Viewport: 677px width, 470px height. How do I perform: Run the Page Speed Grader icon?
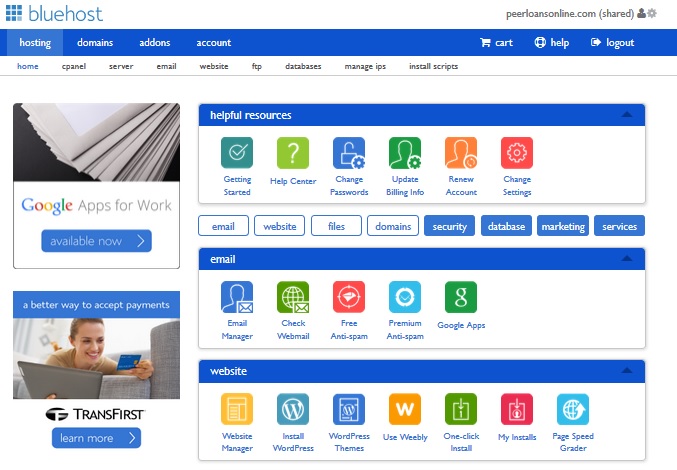(573, 409)
